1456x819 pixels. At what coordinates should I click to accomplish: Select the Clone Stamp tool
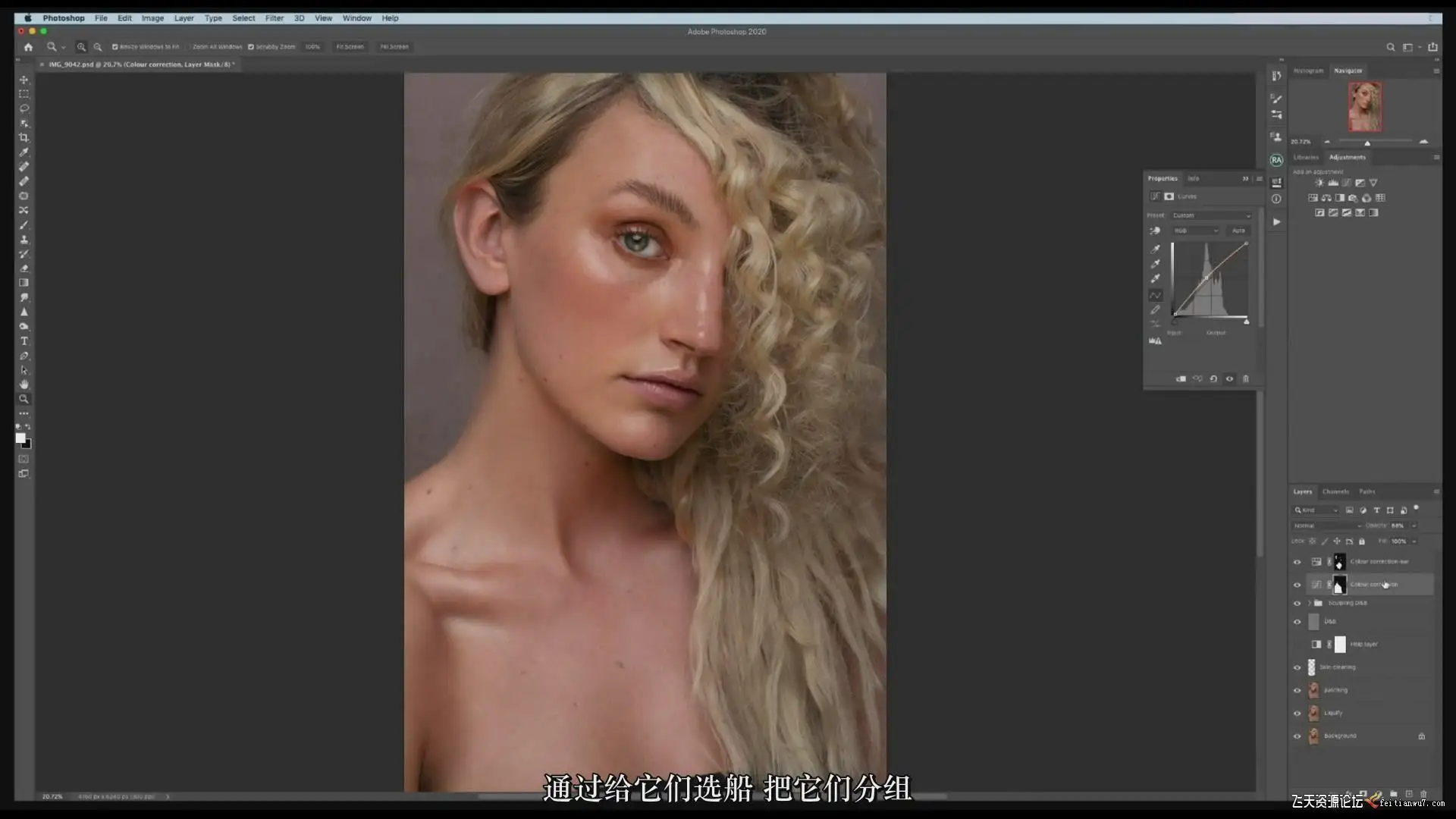click(x=24, y=240)
